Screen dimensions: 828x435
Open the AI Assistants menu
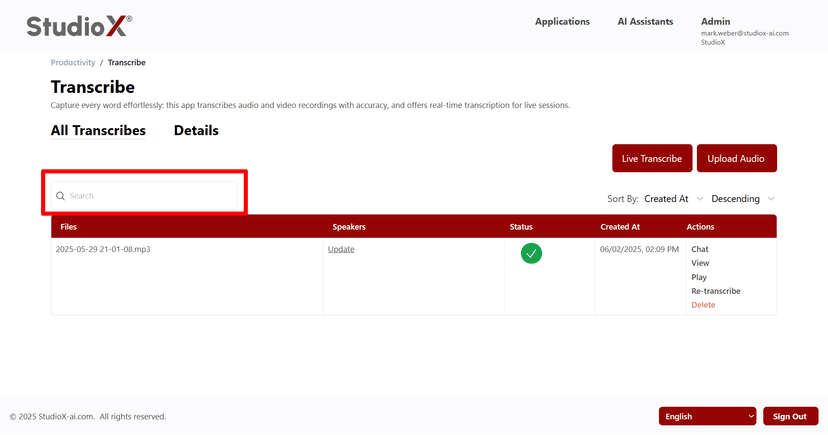tap(645, 22)
